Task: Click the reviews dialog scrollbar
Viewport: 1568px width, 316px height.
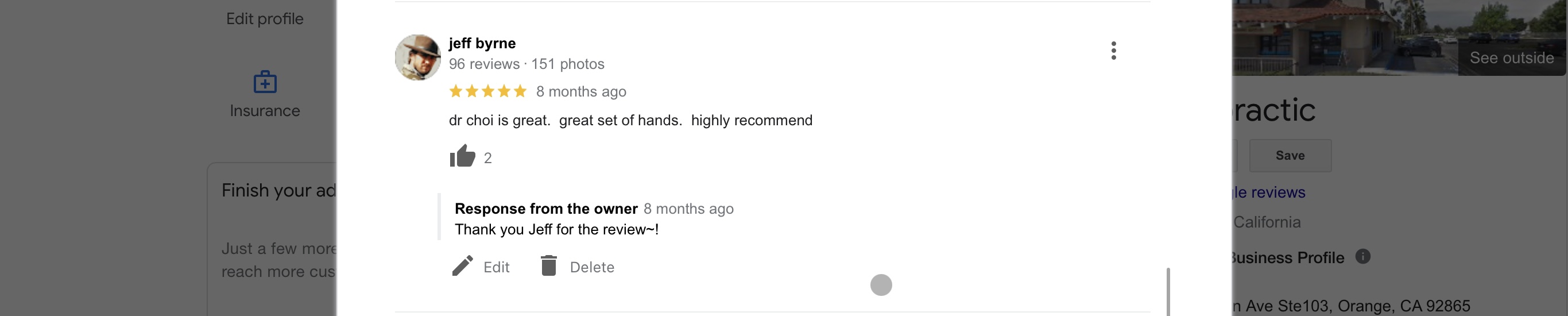Action: pyautogui.click(x=1168, y=291)
